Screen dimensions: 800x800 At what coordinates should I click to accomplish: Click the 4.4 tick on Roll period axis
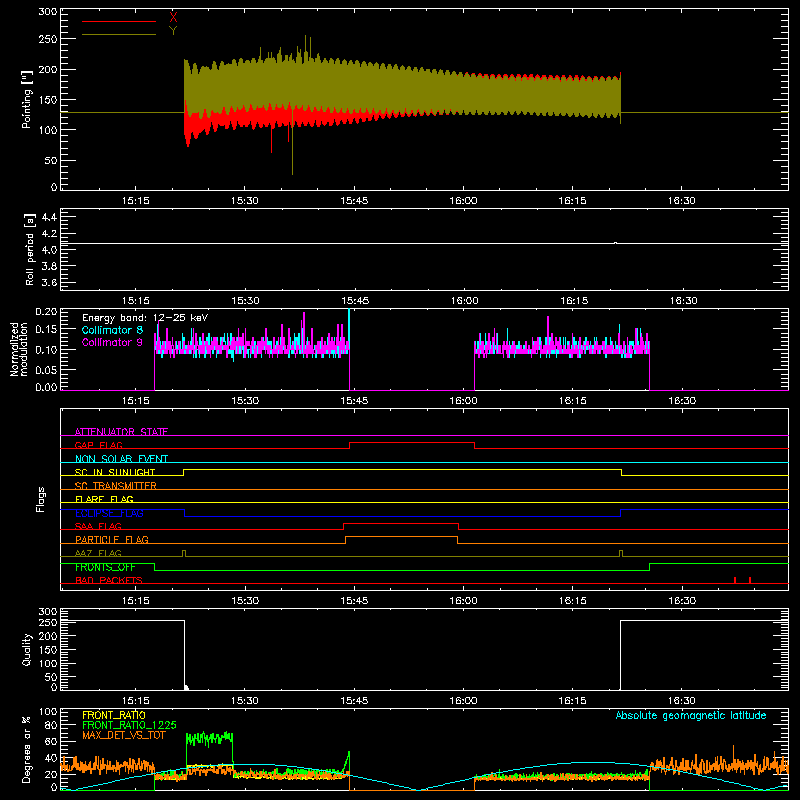click(x=49, y=217)
